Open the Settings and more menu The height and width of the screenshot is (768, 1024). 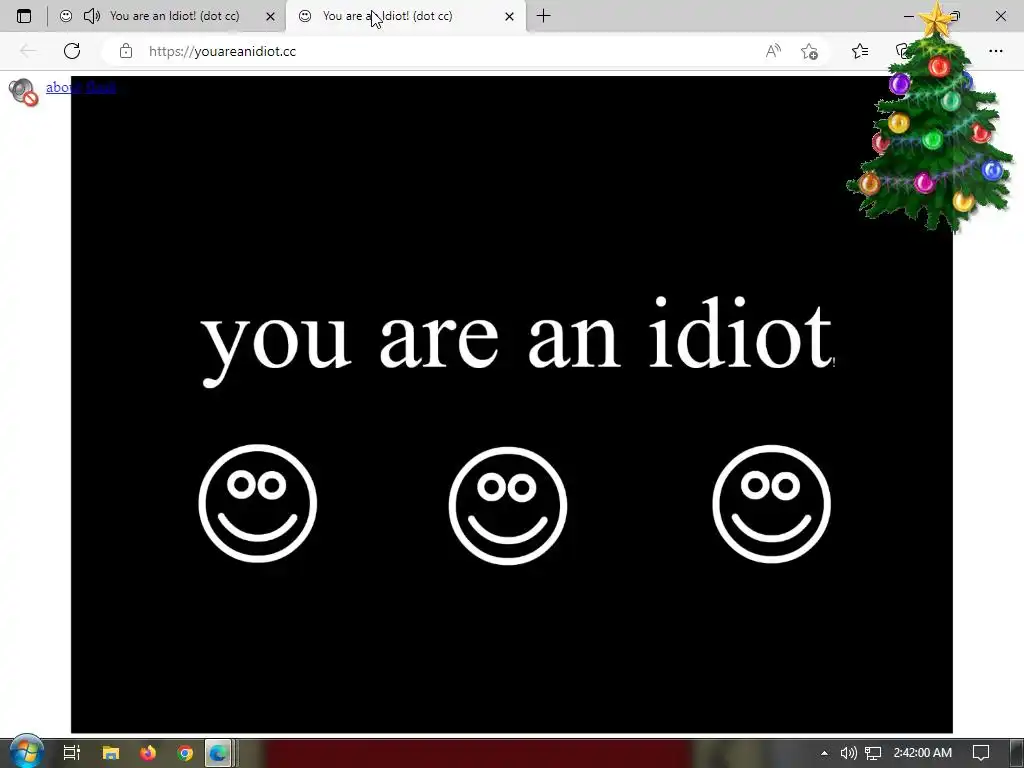point(995,51)
